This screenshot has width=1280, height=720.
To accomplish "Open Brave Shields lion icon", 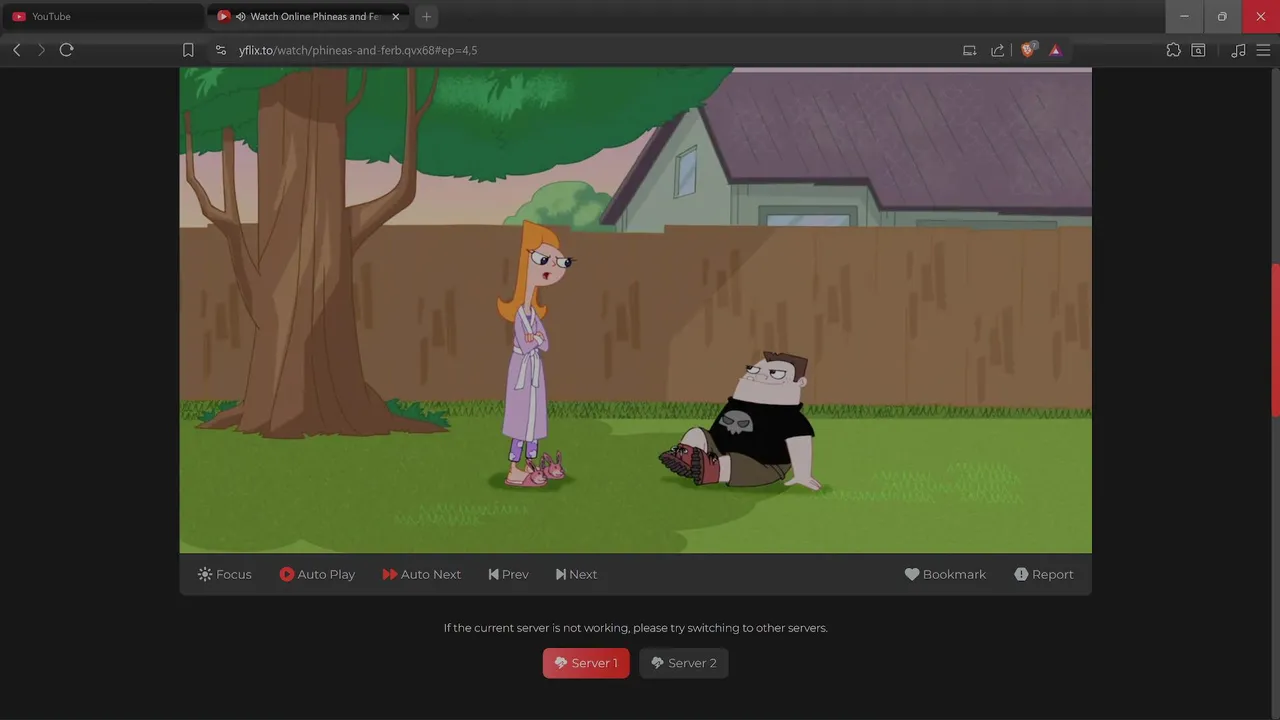I will click(x=1027, y=50).
